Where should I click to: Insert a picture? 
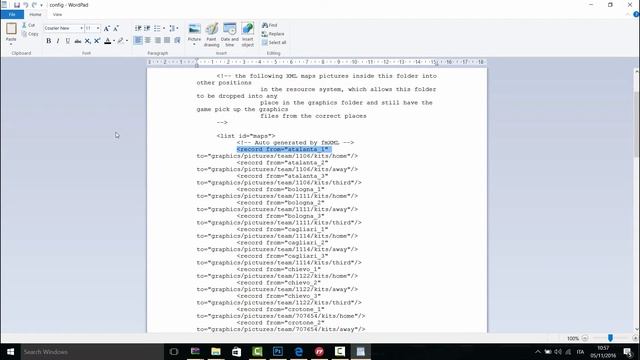coord(194,29)
